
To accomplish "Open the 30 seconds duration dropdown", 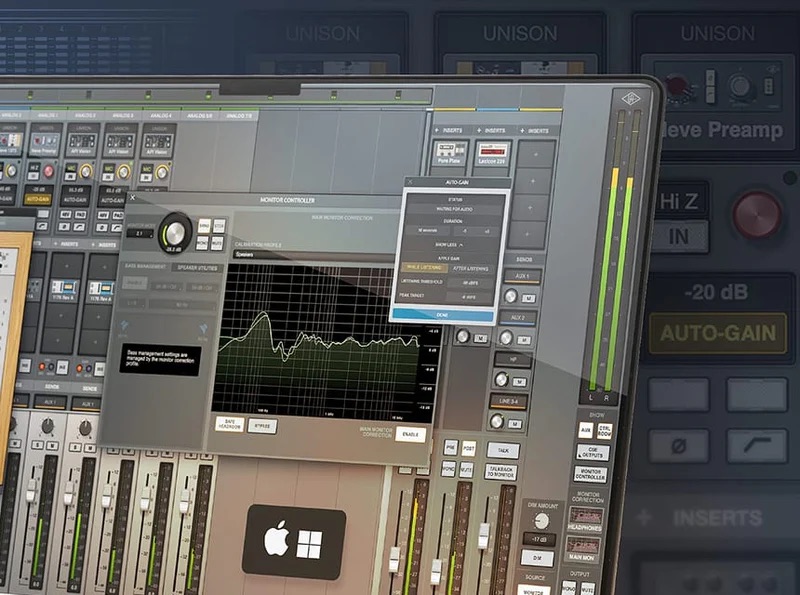I will click(x=425, y=230).
